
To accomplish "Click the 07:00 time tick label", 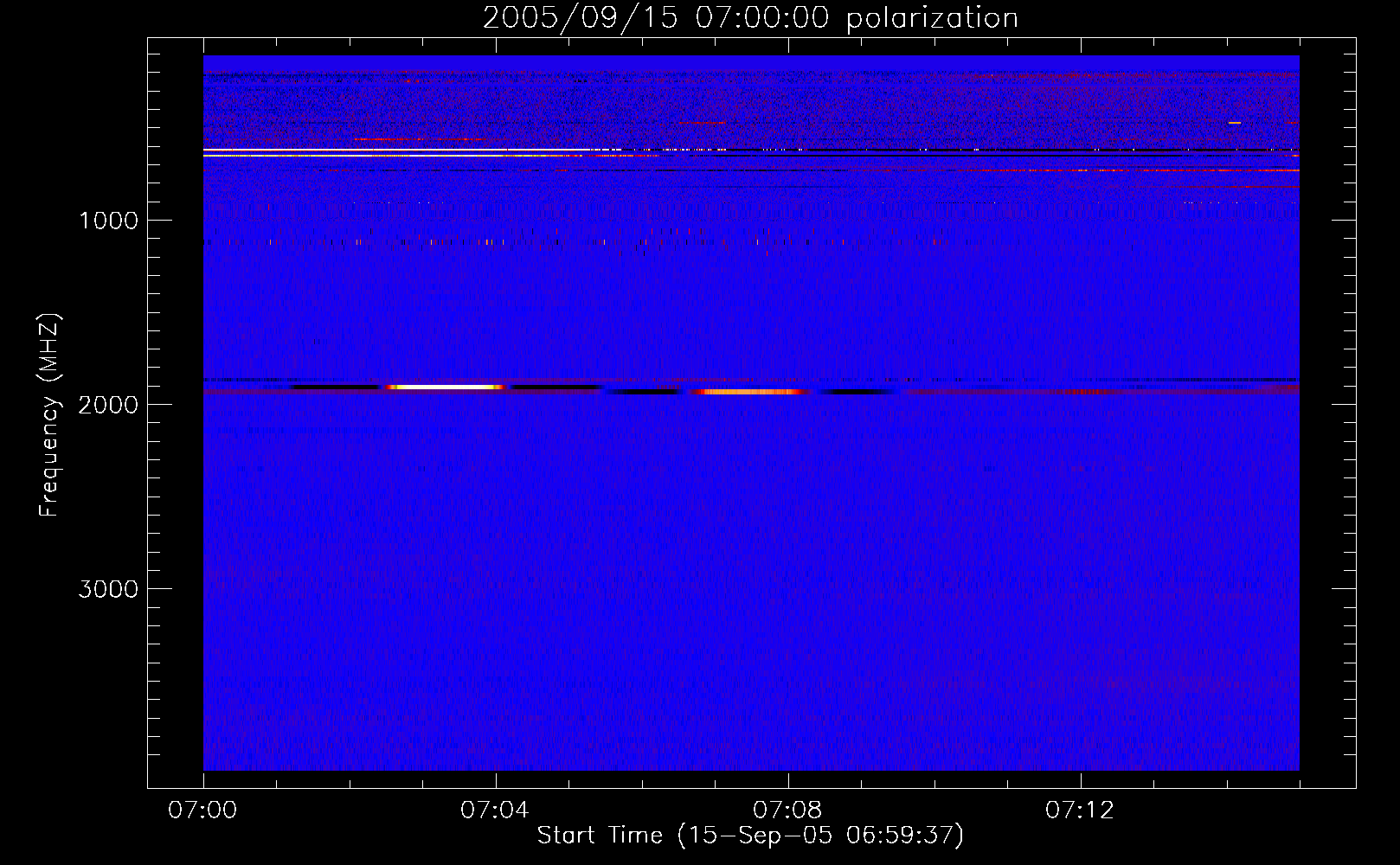I will point(202,811).
